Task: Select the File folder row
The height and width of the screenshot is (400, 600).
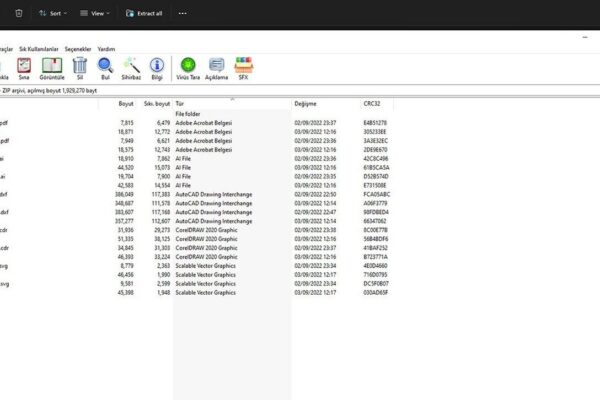Action: pos(189,114)
